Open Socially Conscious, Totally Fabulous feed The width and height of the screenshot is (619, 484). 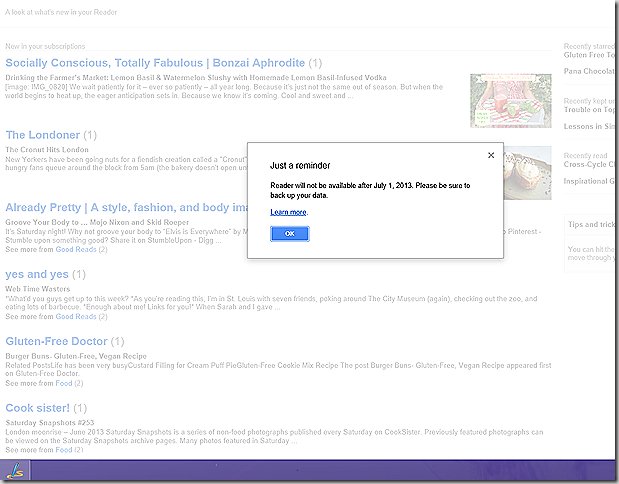[155, 63]
